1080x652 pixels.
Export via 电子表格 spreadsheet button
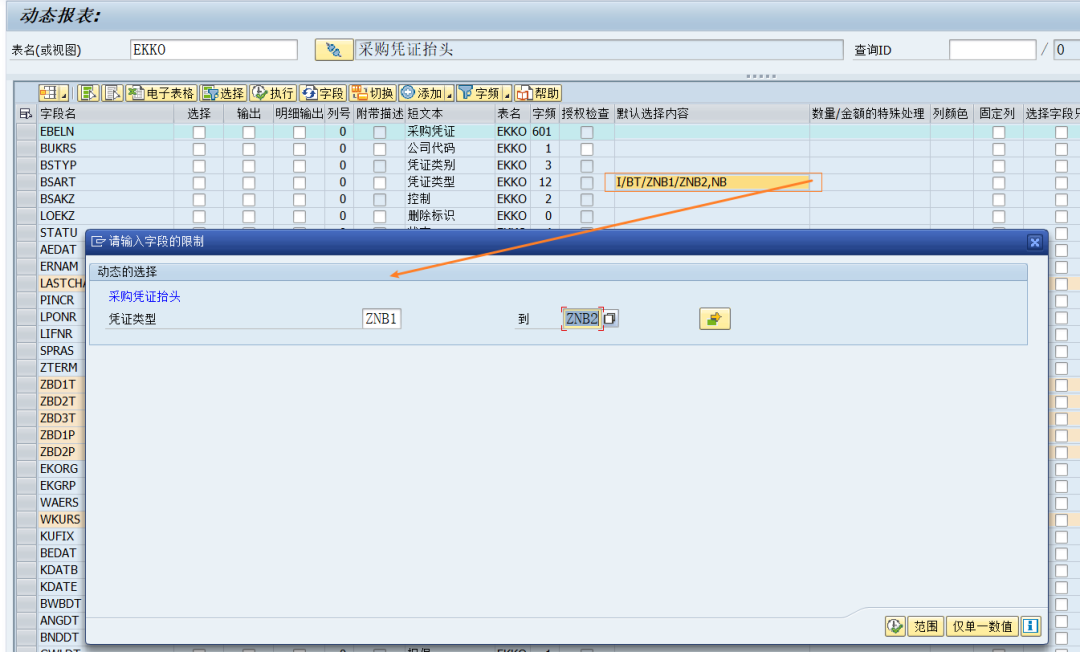point(162,93)
